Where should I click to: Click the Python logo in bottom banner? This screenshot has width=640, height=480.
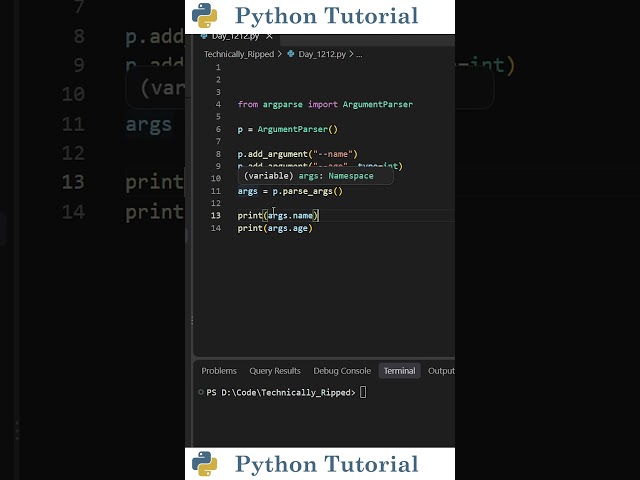pyautogui.click(x=204, y=464)
